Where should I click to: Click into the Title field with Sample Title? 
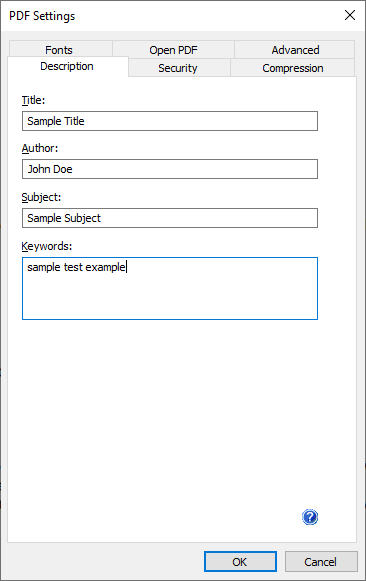[x=170, y=121]
